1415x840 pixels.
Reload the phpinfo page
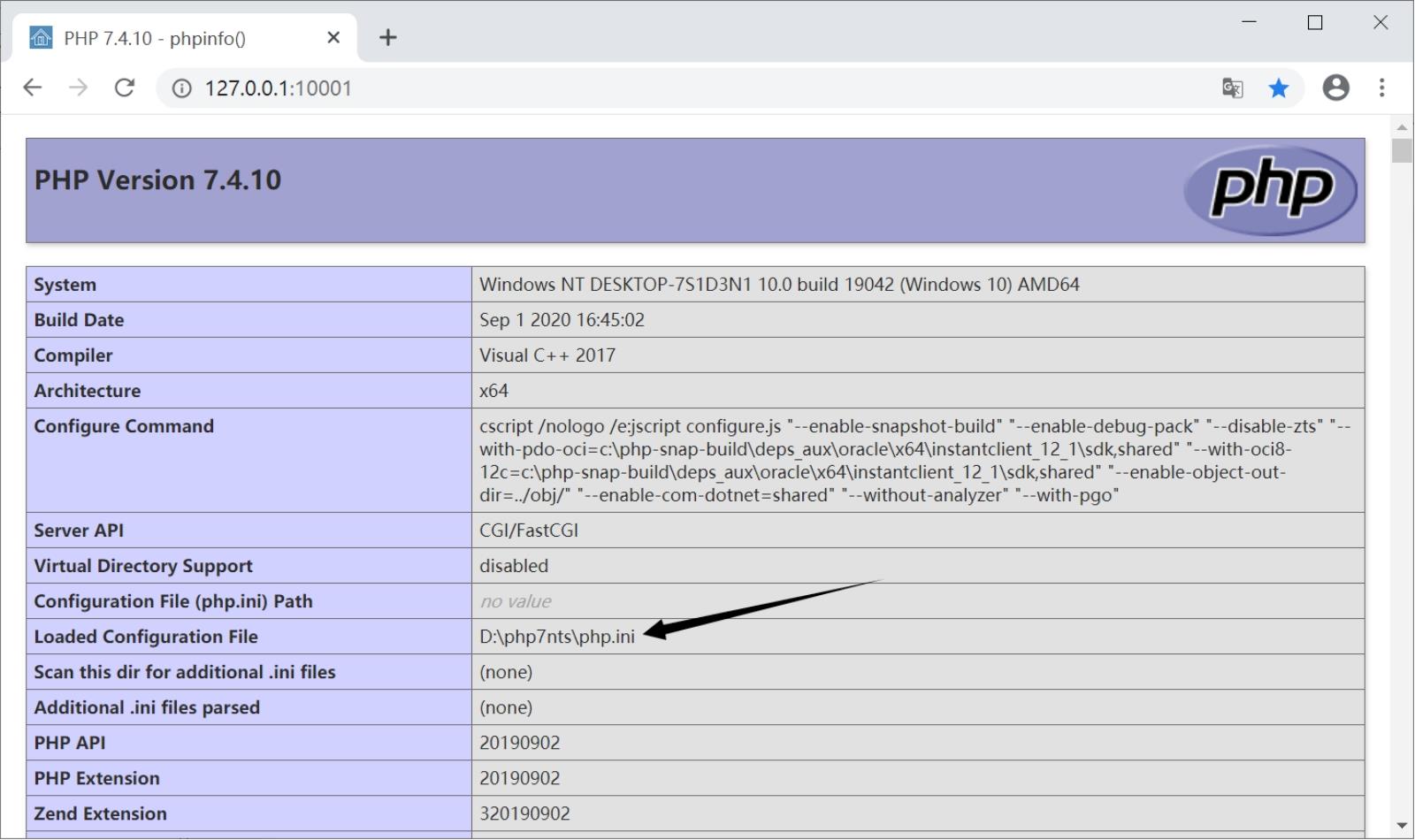pyautogui.click(x=125, y=88)
